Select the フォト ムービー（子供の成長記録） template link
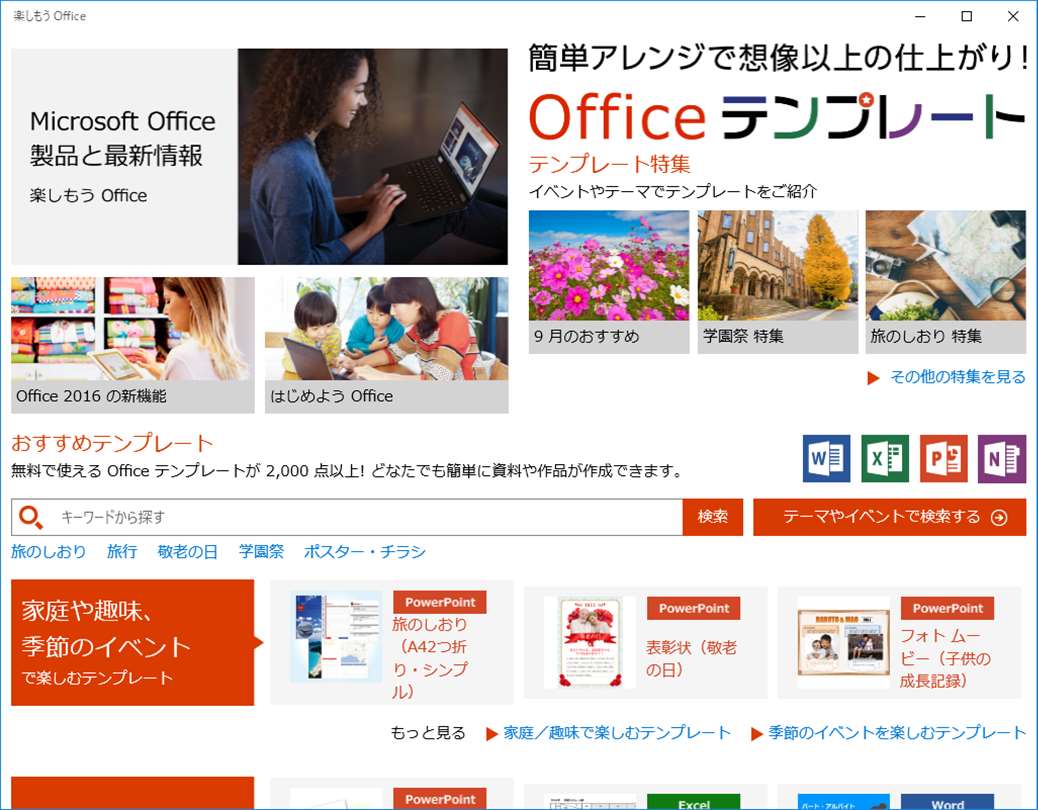This screenshot has width=1038, height=810. [x=945, y=658]
